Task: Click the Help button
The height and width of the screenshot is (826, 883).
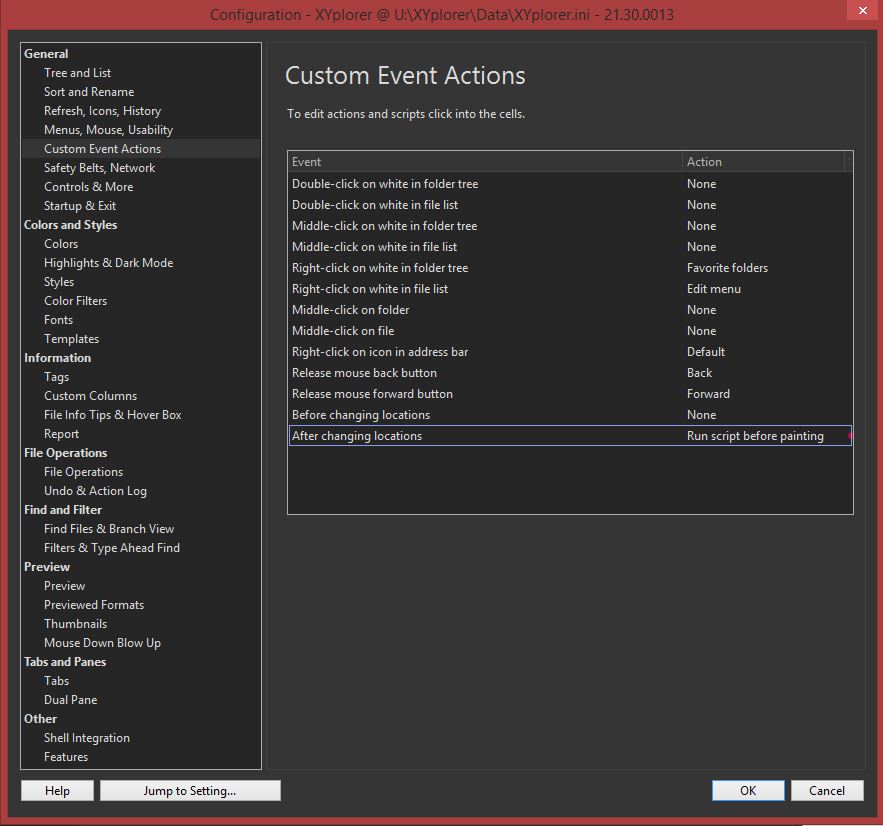Action: click(57, 790)
